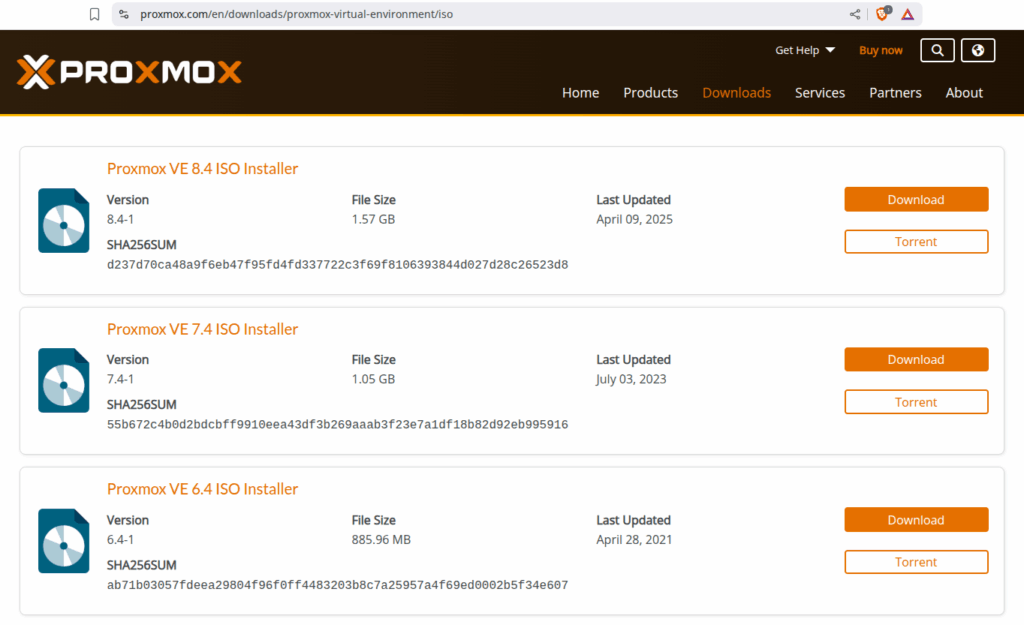This screenshot has width=1024, height=625.
Task: Open site information icon in address bar
Action: (123, 14)
